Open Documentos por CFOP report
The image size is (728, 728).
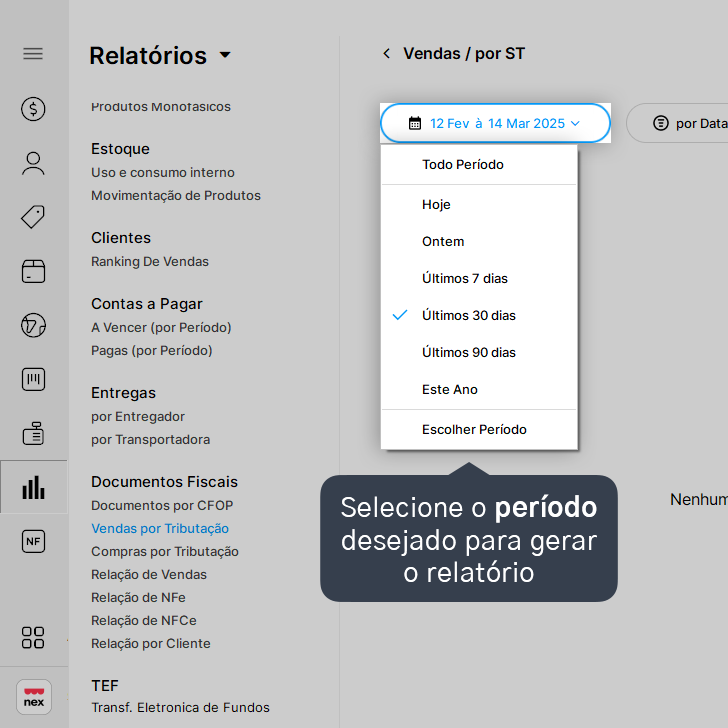162,506
